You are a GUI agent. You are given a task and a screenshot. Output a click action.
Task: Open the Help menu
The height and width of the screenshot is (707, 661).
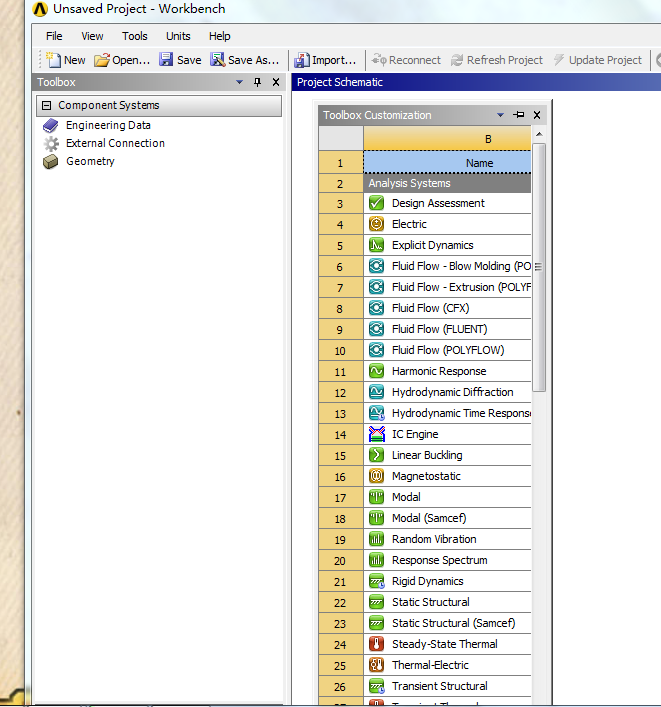(220, 36)
